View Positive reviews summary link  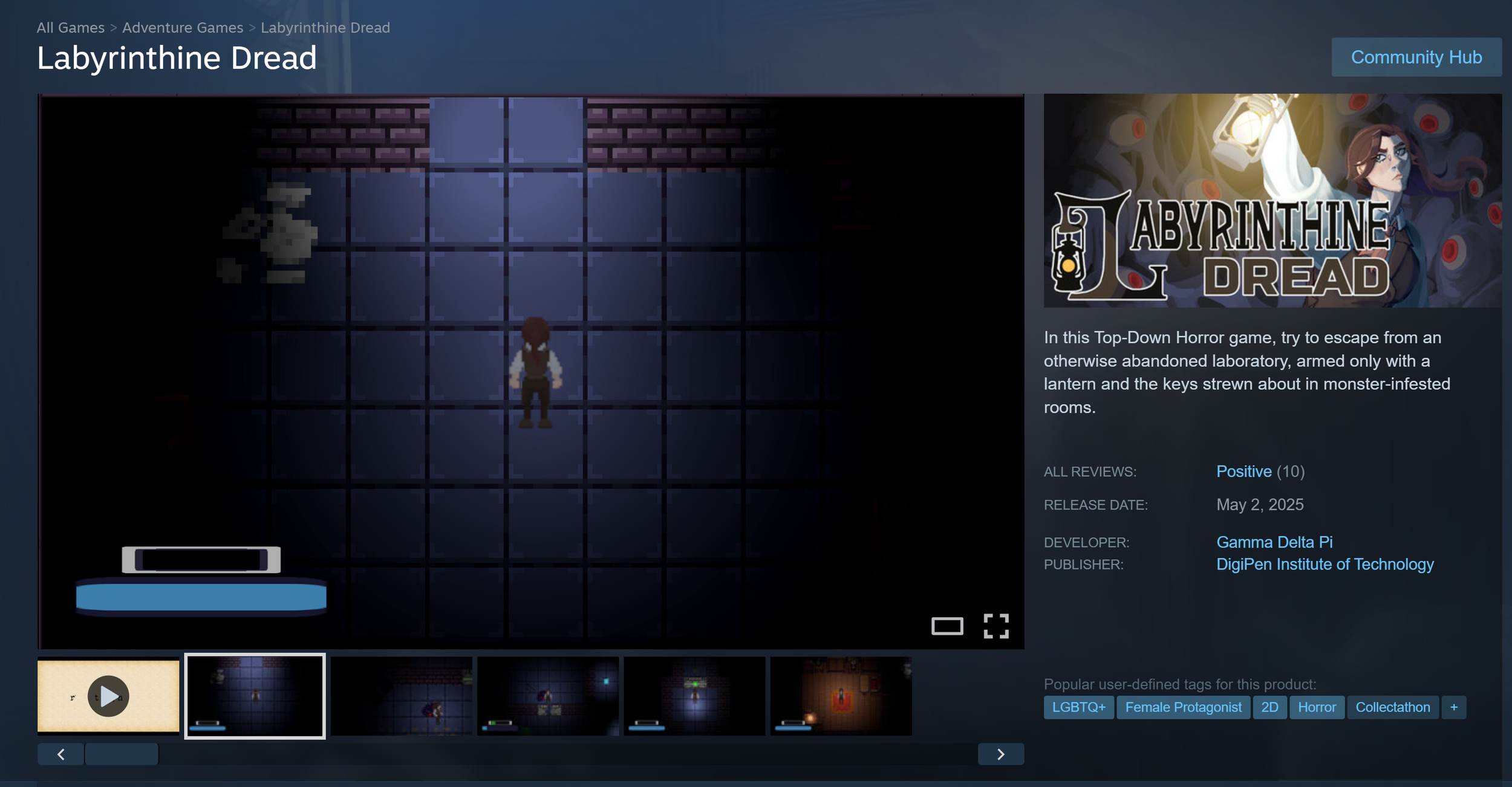click(1243, 471)
